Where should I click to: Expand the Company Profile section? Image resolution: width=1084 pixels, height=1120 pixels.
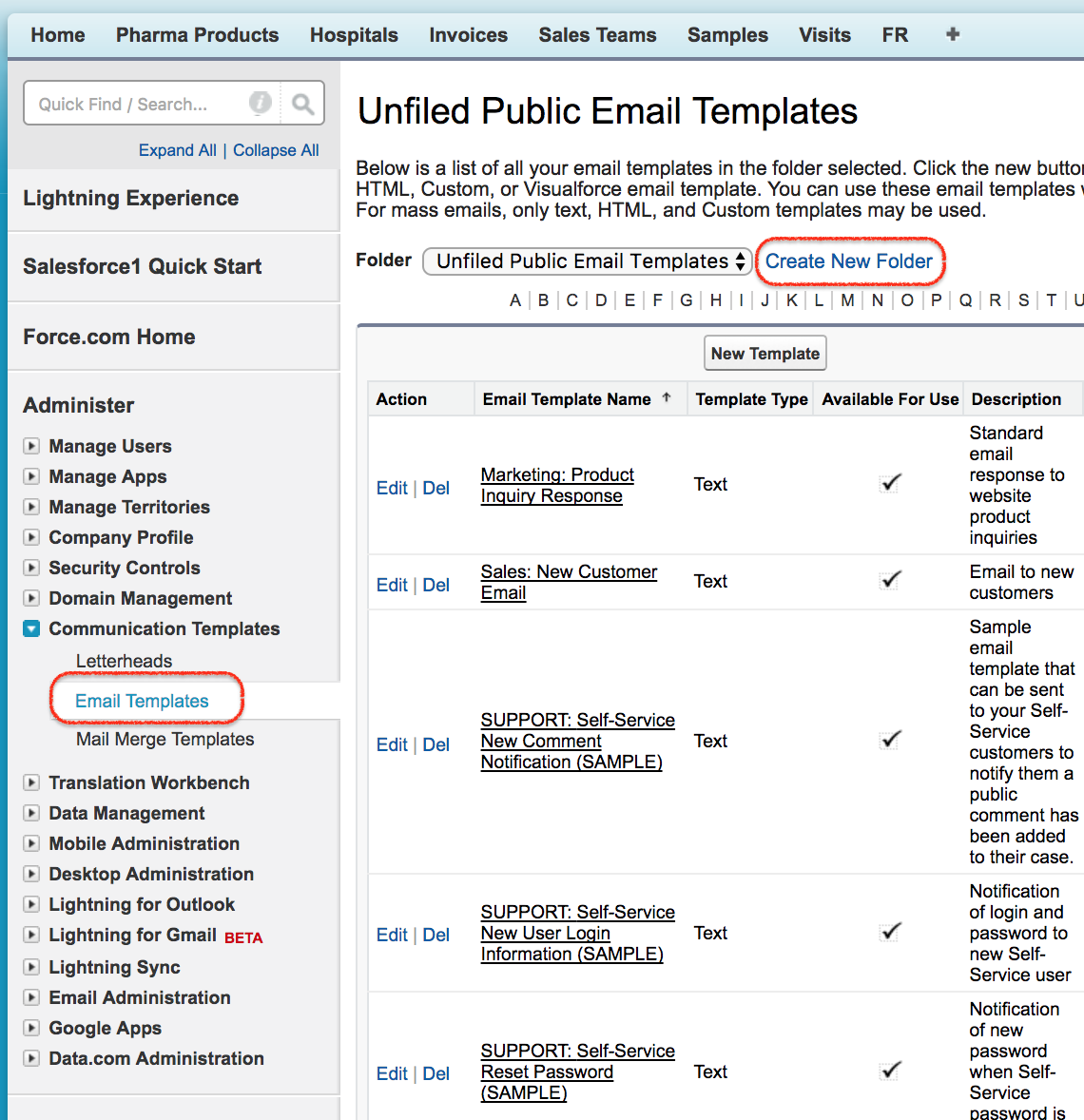coord(31,537)
